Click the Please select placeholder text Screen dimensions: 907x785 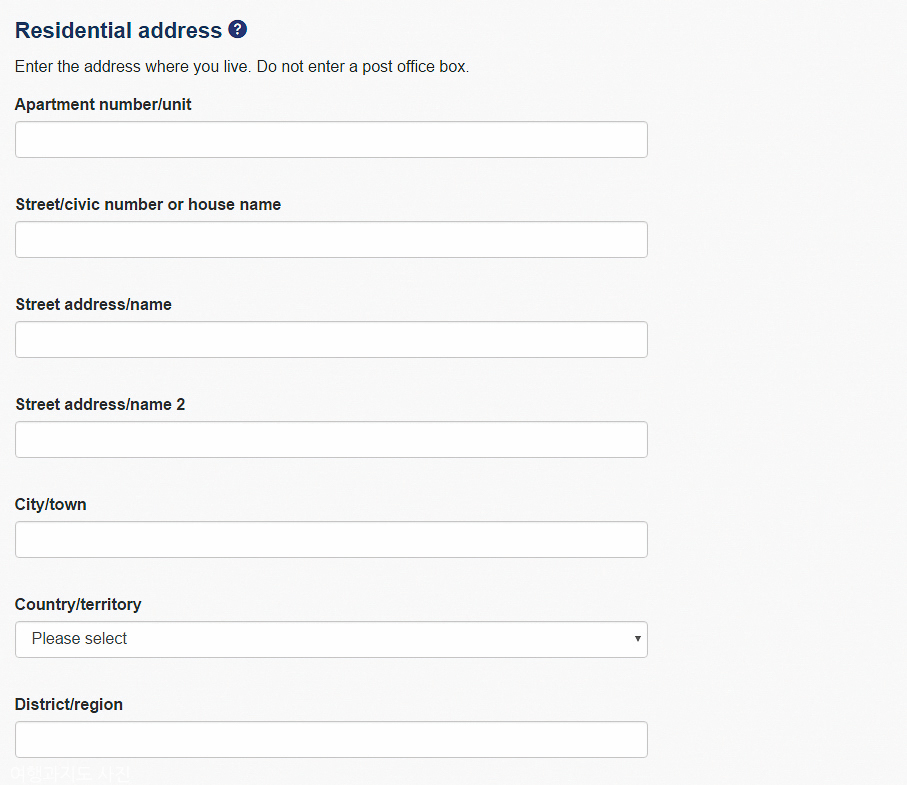(79, 639)
